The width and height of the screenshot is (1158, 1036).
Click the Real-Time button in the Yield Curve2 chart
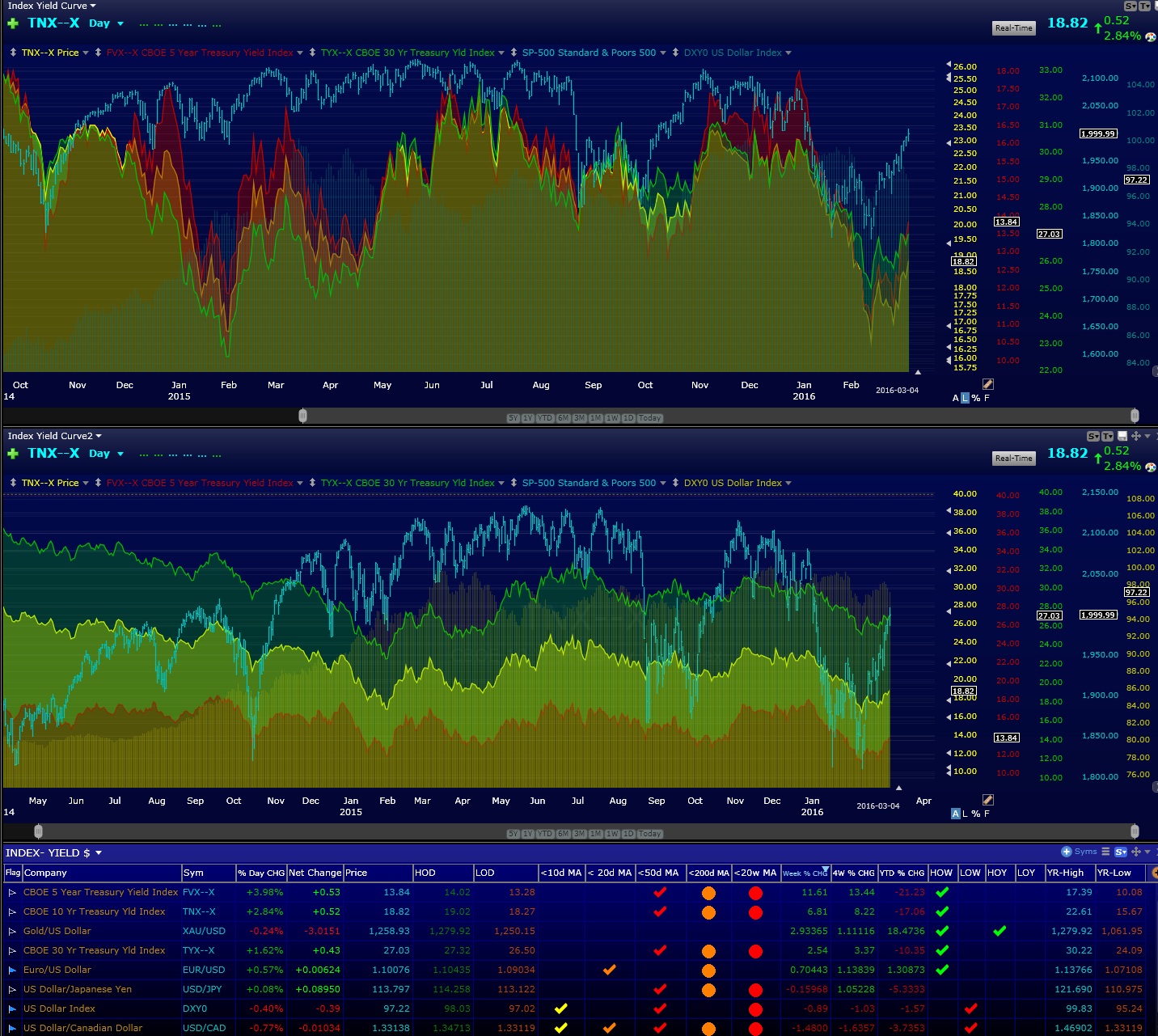coord(1014,459)
